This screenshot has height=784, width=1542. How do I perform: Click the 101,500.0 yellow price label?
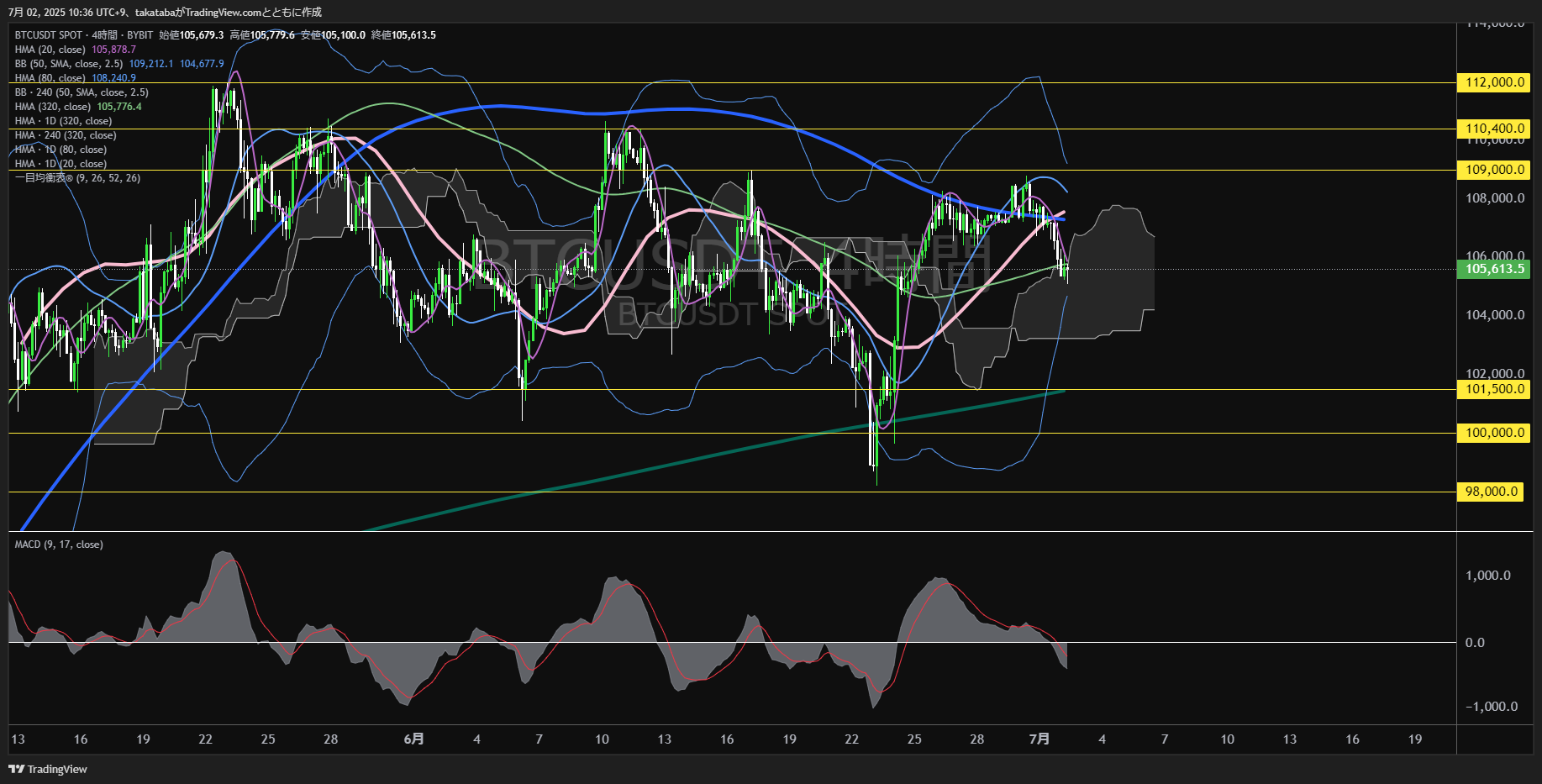point(1492,389)
